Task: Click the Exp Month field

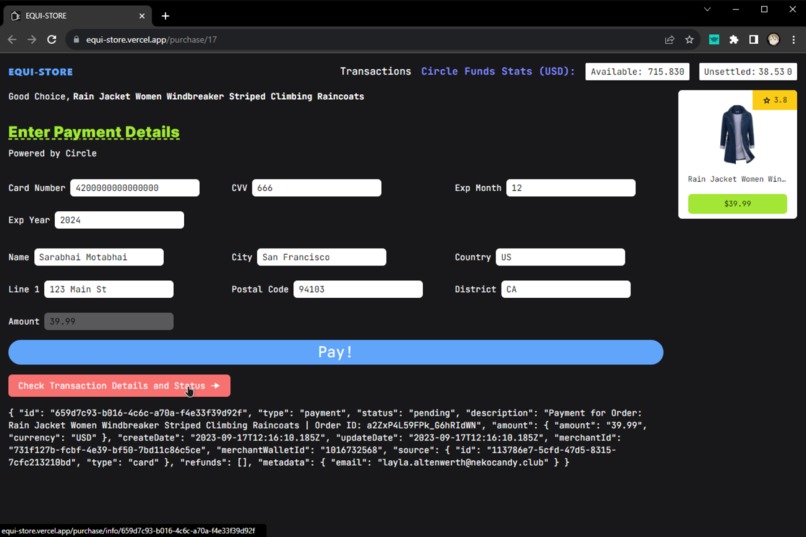Action: pos(571,188)
